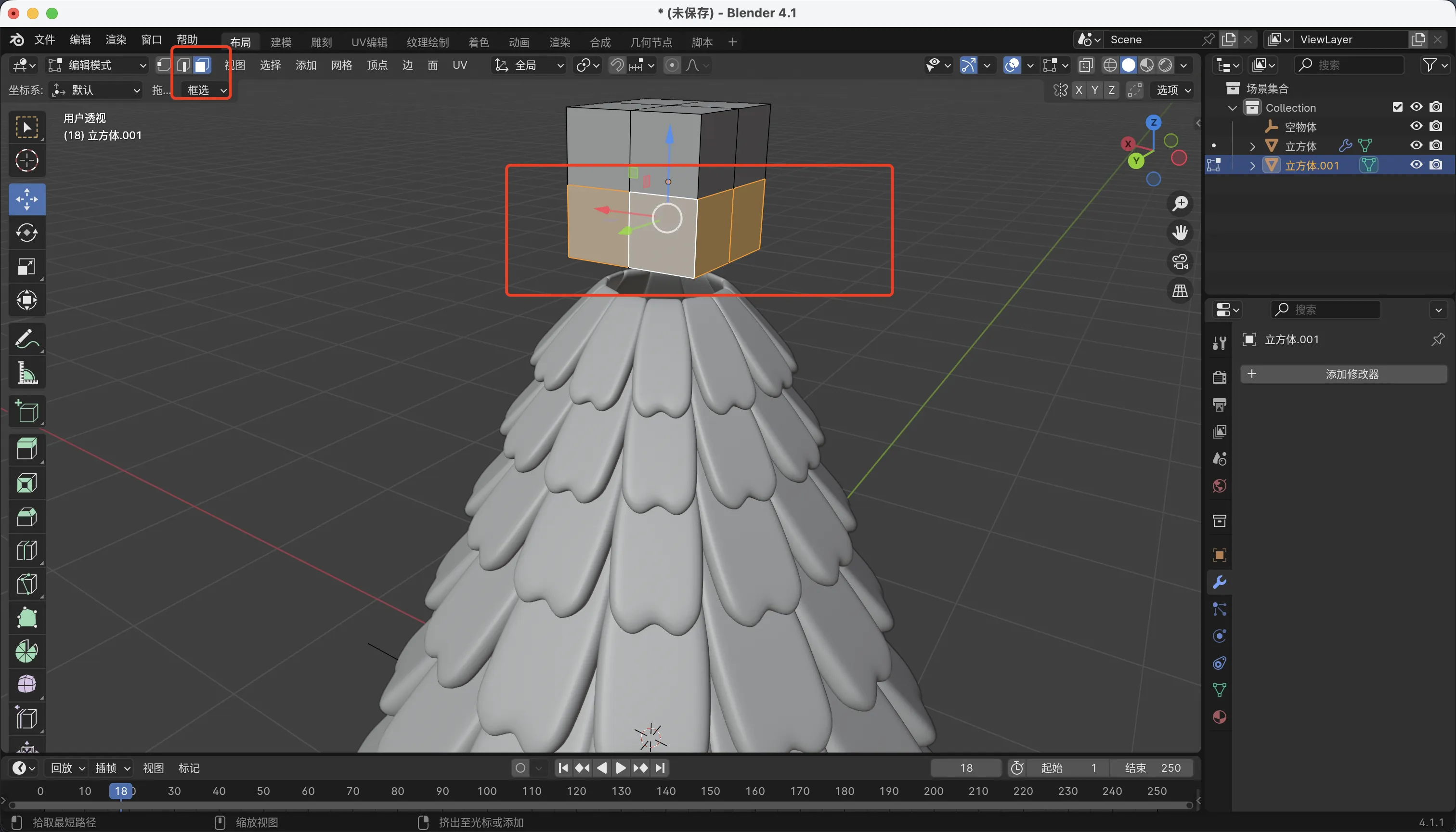
Task: Uncheck the Collection exclude checkbox
Action: 1398,107
